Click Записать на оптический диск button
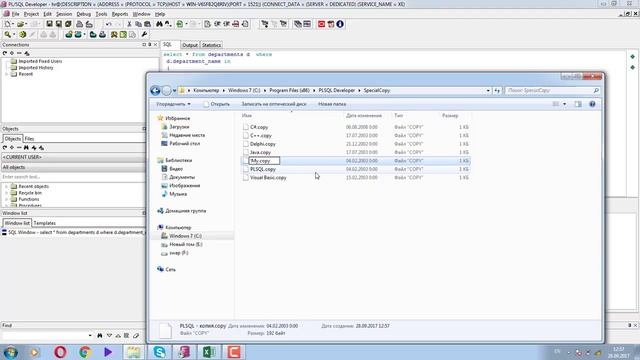The width and height of the screenshot is (640, 360). coord(273,104)
